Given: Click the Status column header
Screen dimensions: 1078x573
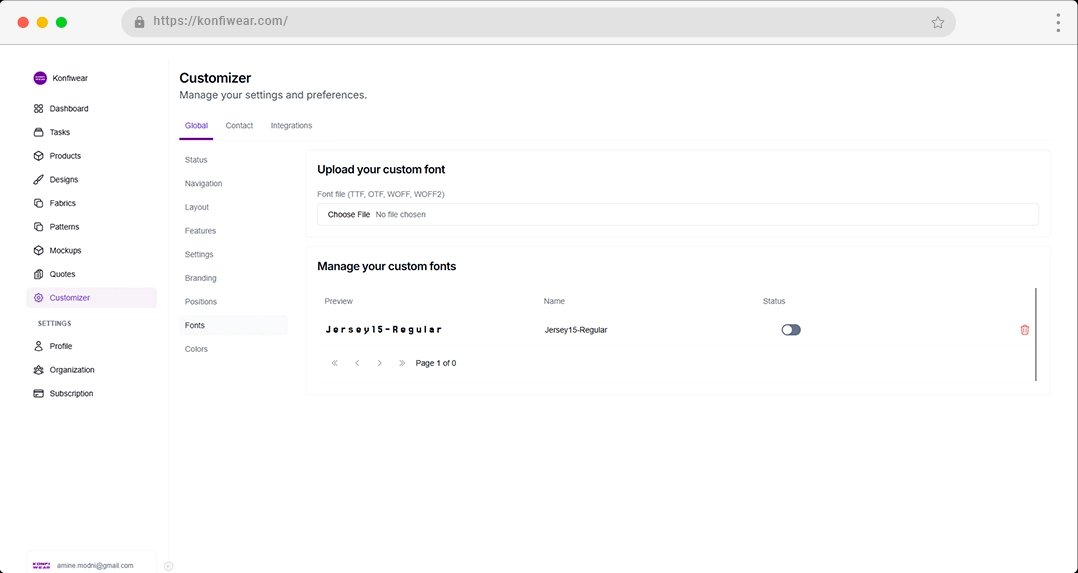Looking at the screenshot, I should [x=773, y=301].
